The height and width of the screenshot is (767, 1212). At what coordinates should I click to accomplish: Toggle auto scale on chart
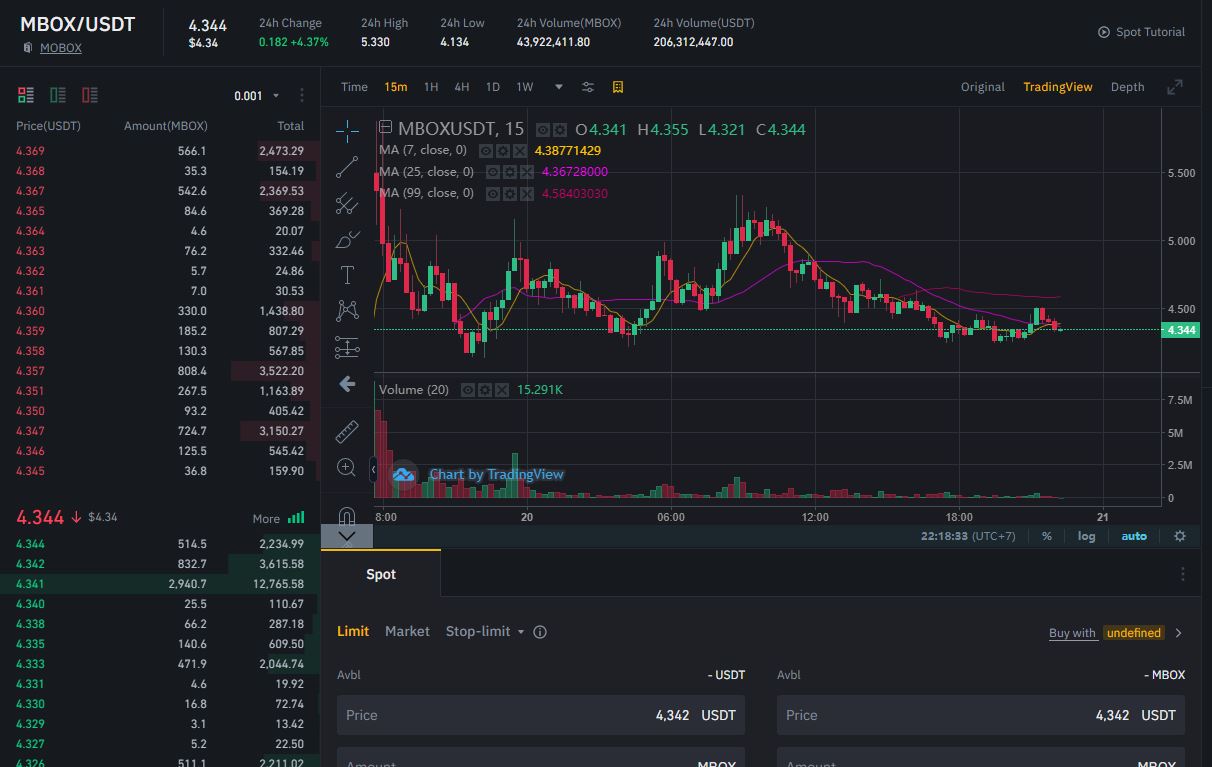(1134, 536)
